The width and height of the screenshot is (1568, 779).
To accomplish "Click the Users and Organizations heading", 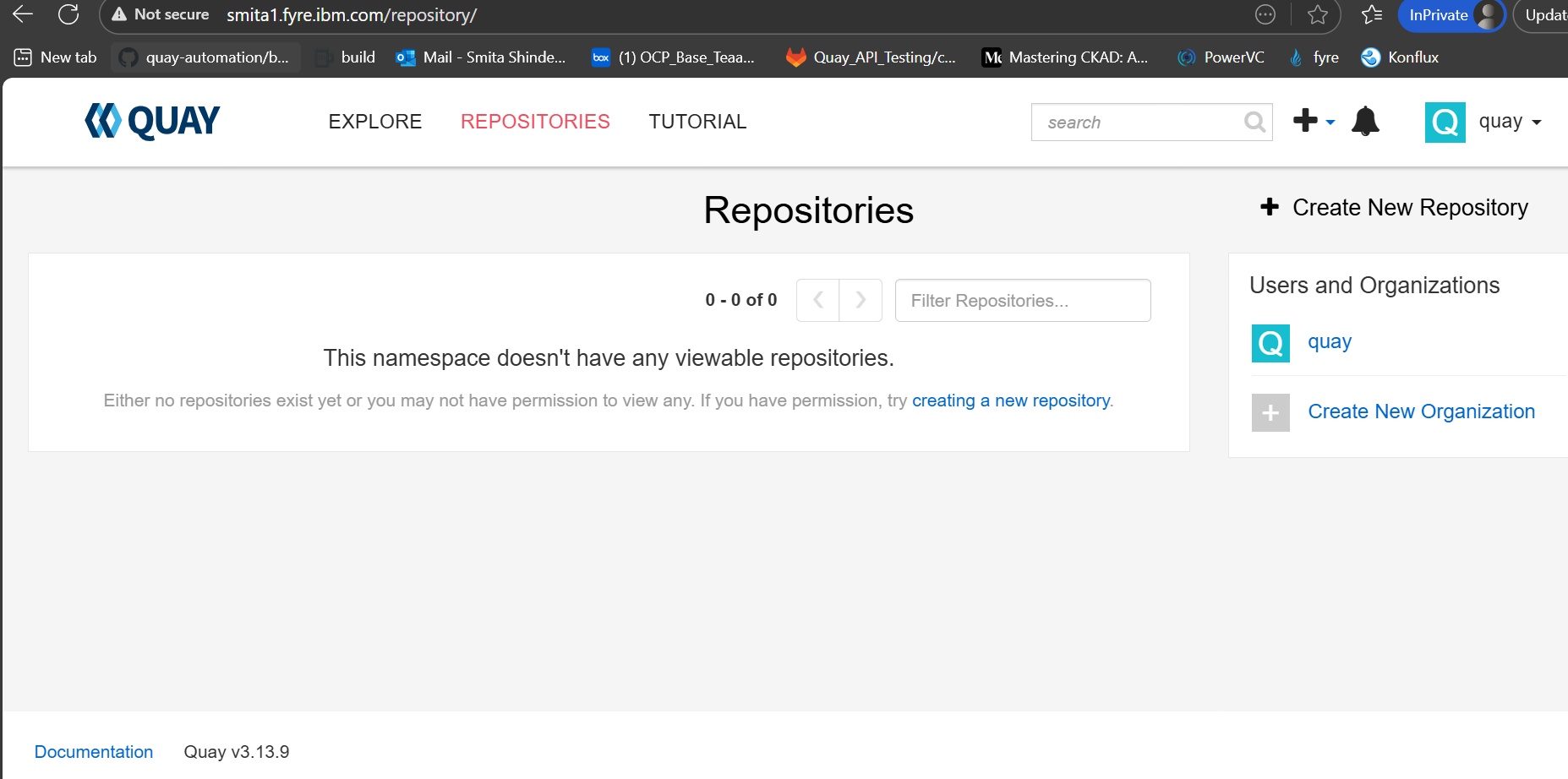I will [1374, 286].
